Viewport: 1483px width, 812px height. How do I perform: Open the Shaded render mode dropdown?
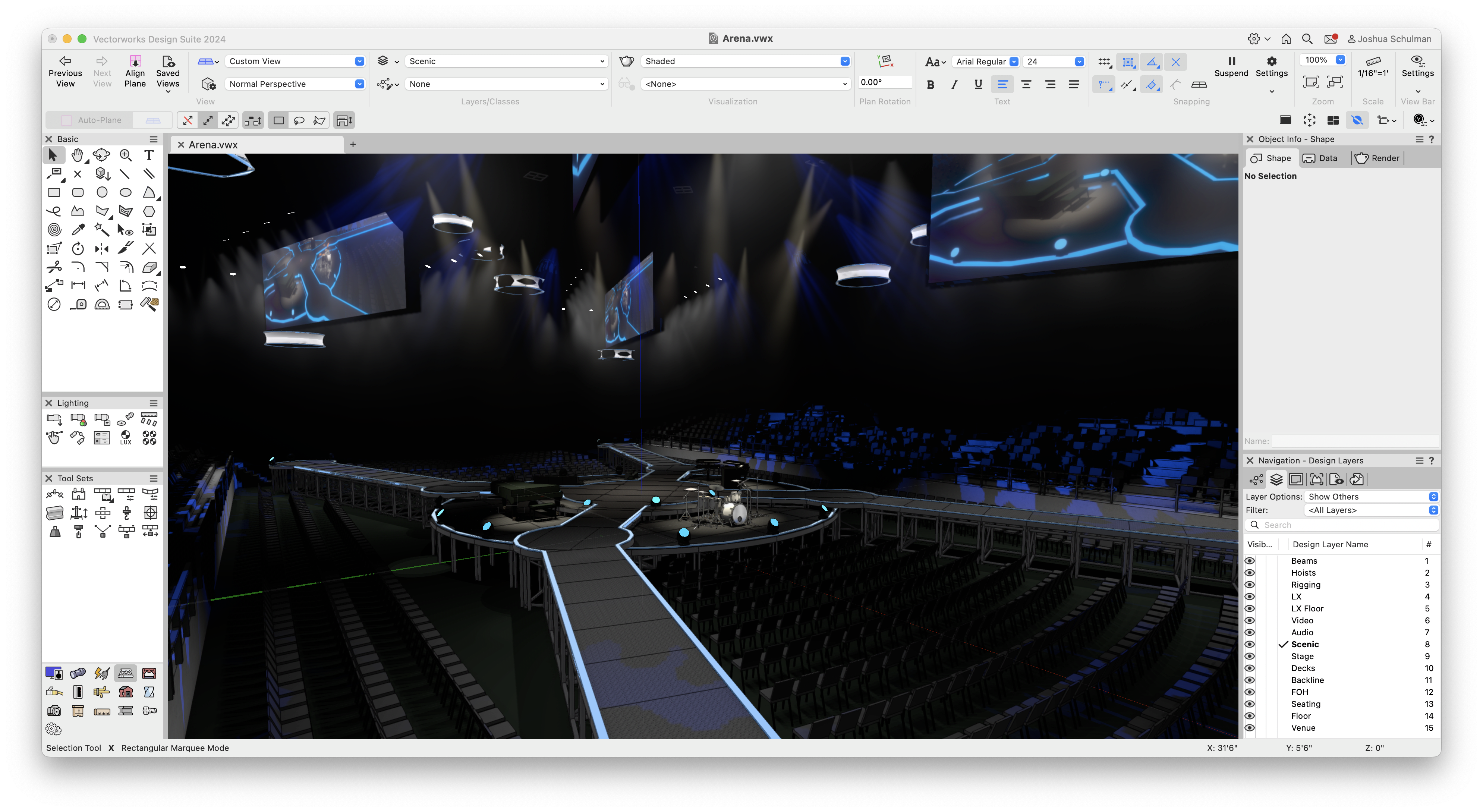tap(746, 61)
